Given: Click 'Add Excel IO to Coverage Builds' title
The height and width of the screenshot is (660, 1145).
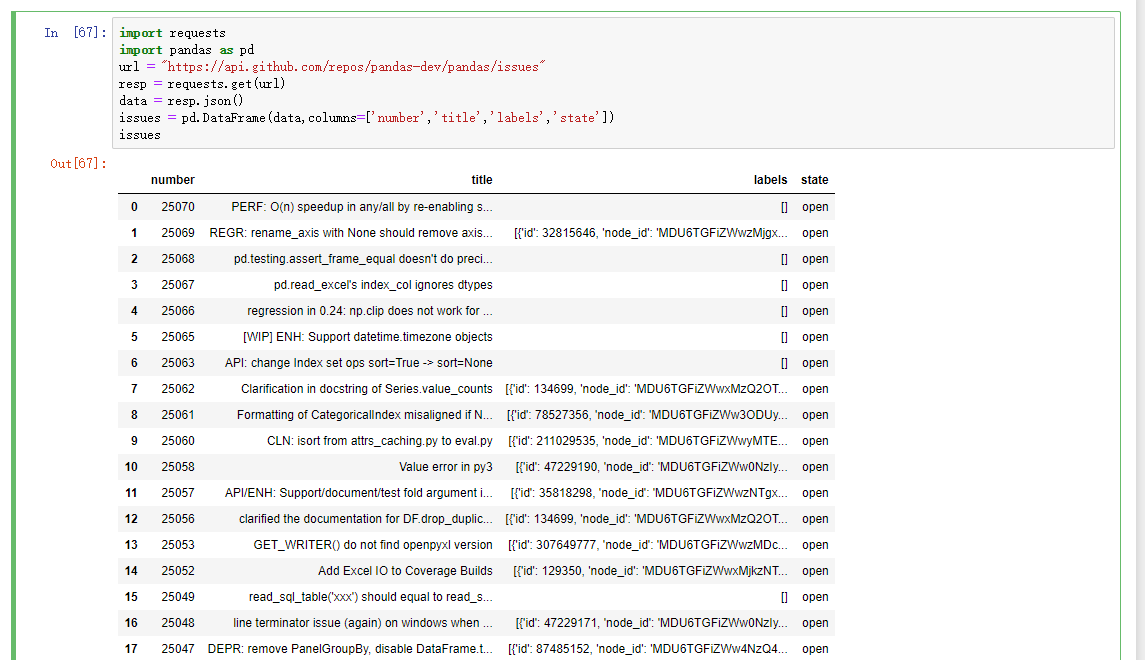Looking at the screenshot, I should [x=405, y=571].
